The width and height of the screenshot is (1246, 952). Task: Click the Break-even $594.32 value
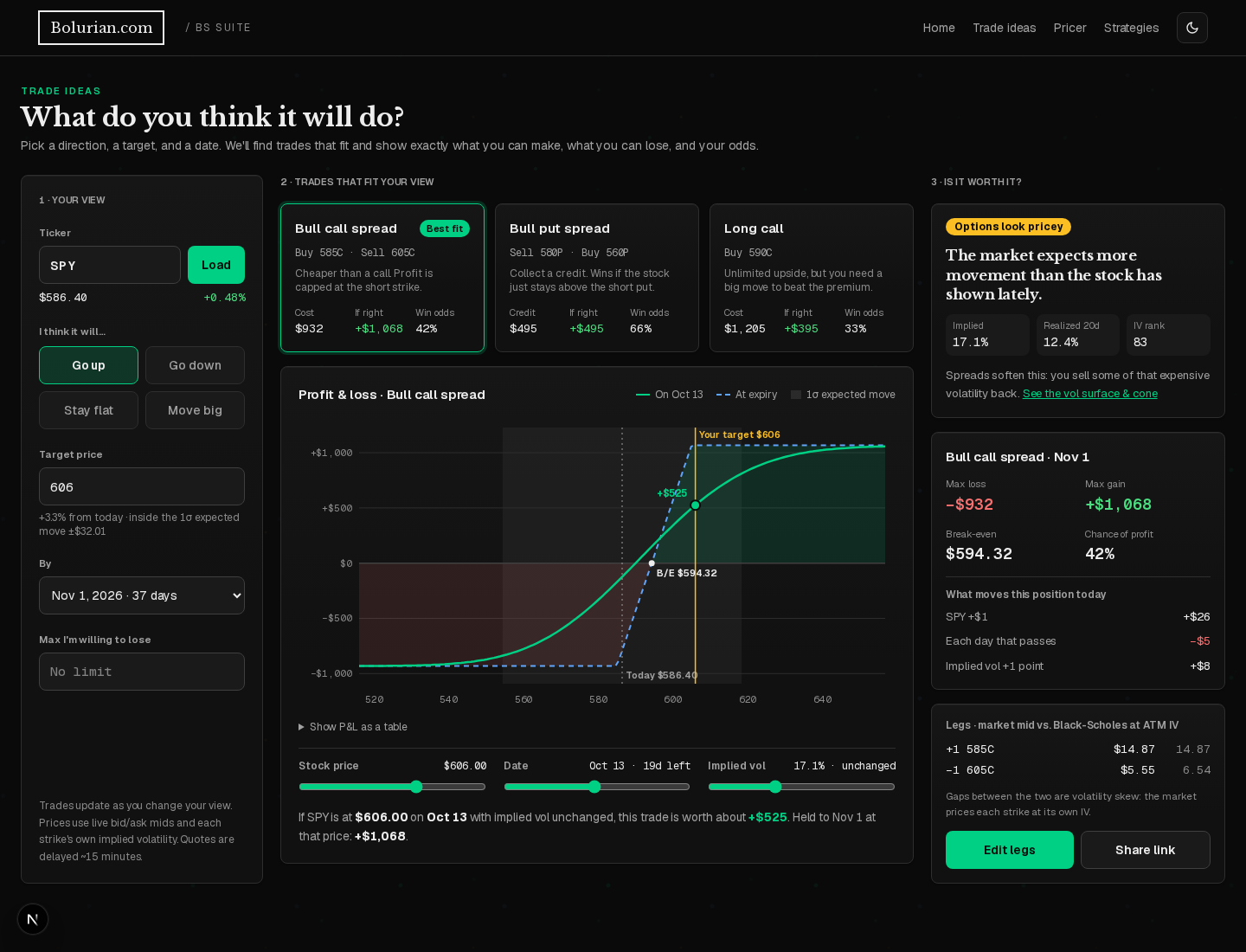point(979,554)
